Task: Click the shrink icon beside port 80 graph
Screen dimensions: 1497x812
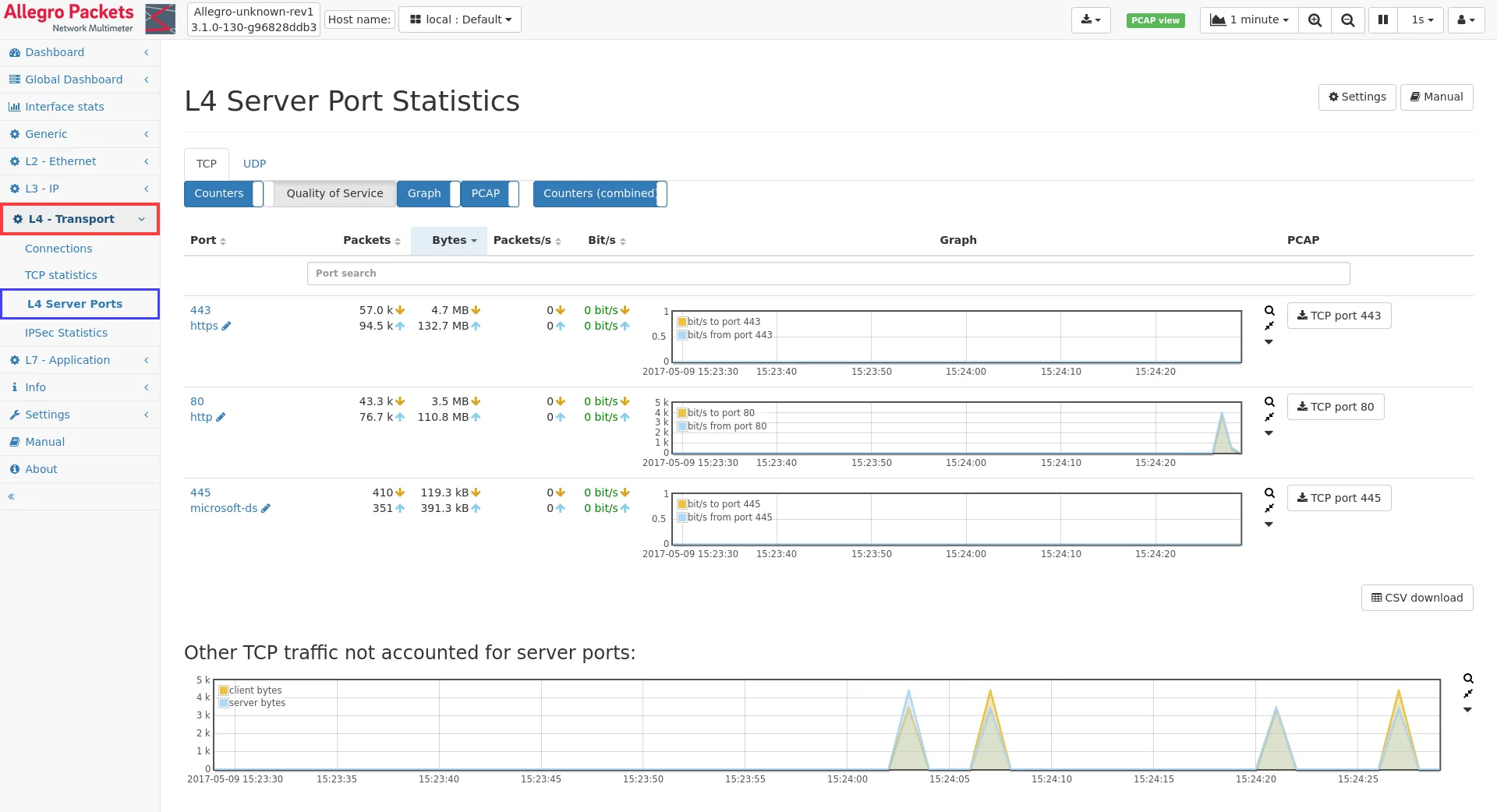Action: click(1269, 418)
